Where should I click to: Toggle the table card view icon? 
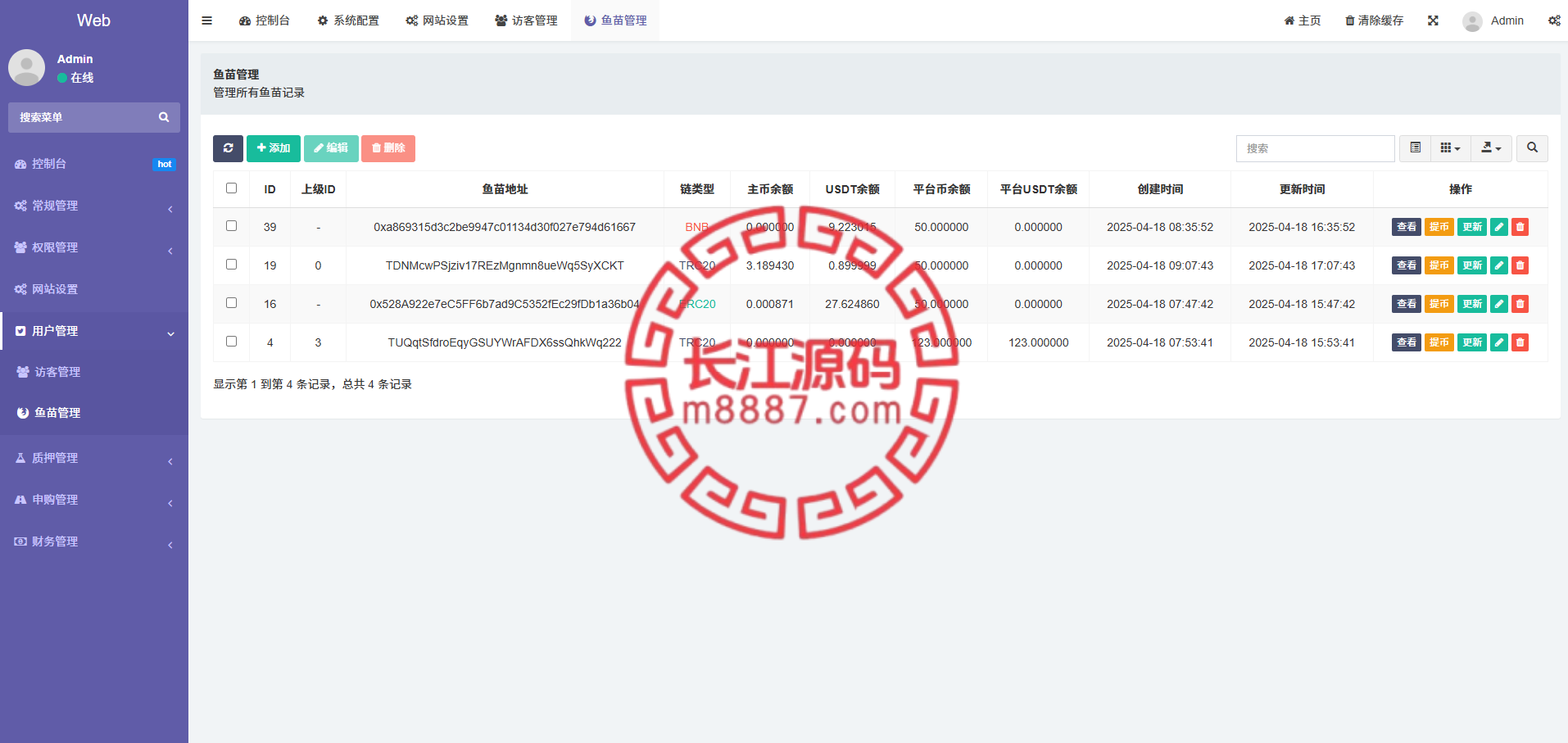1415,148
